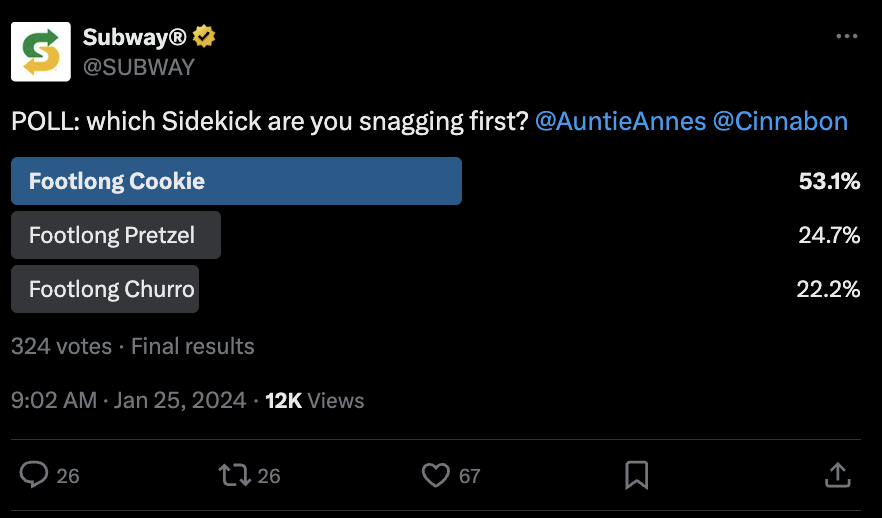882x518 pixels.
Task: Like the post with heart icon
Action: click(436, 475)
